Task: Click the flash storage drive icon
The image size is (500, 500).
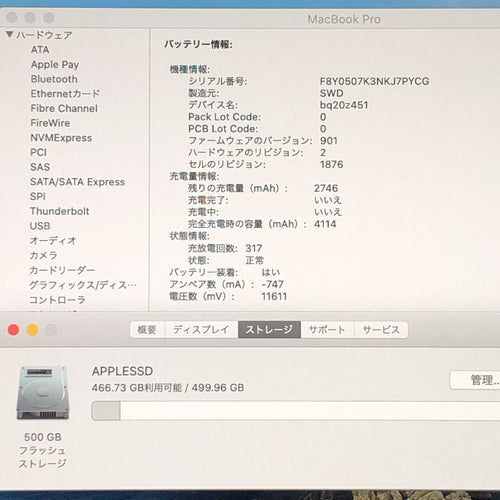Action: coord(43,393)
